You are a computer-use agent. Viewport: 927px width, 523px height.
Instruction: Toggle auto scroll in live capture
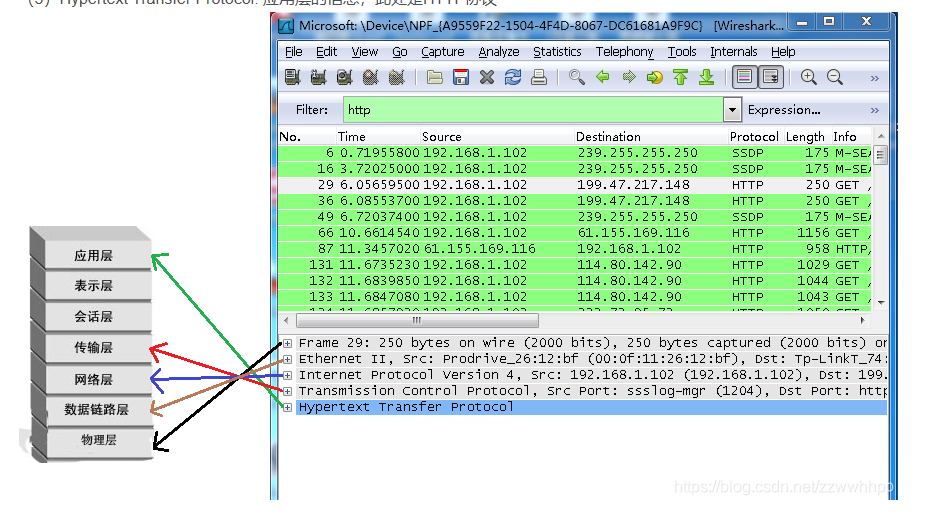click(x=771, y=77)
